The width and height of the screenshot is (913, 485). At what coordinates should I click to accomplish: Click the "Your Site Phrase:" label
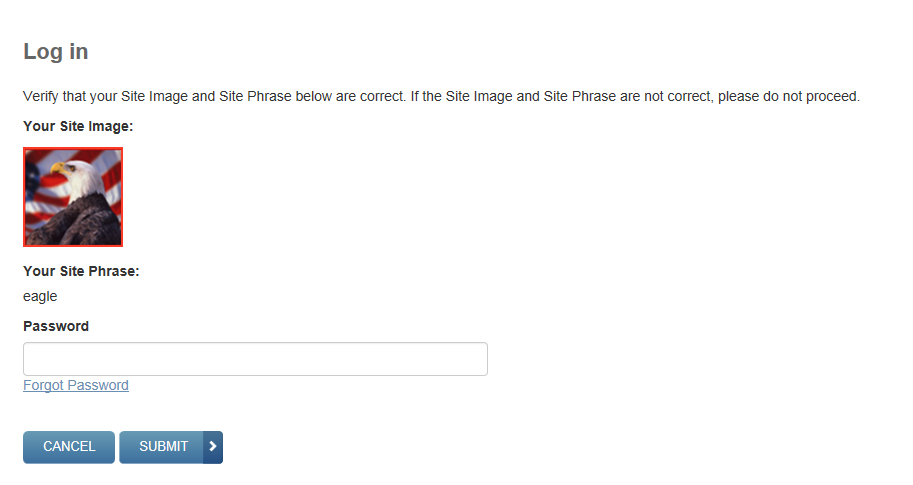coord(81,271)
